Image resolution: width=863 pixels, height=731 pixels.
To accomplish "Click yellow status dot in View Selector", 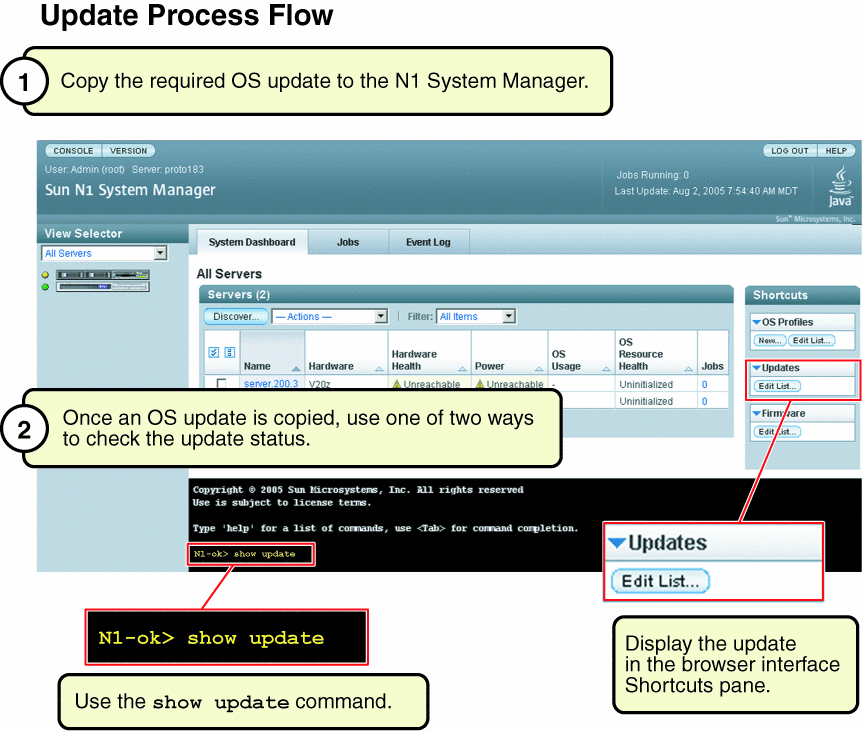I will 45,275.
